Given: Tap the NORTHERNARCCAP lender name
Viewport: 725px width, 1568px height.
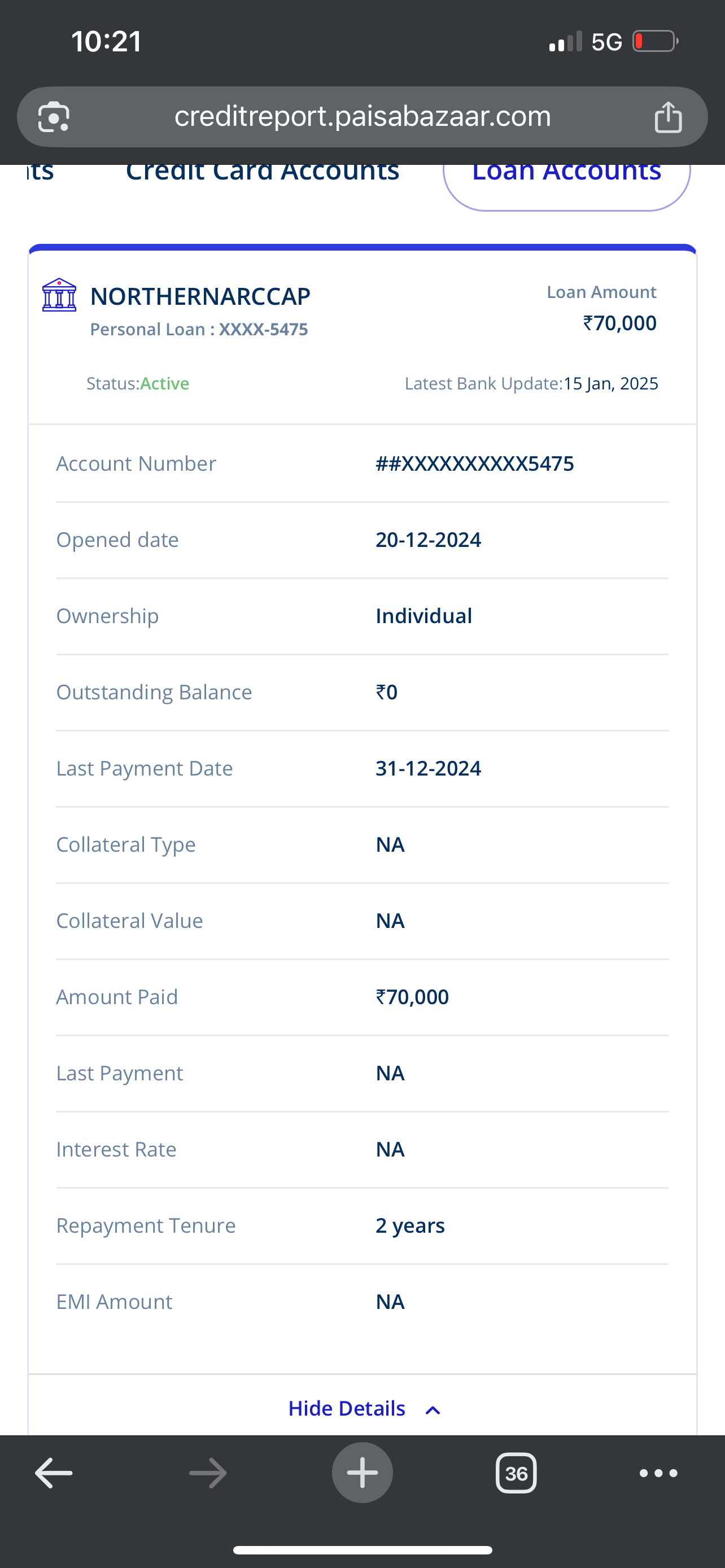Looking at the screenshot, I should point(200,296).
